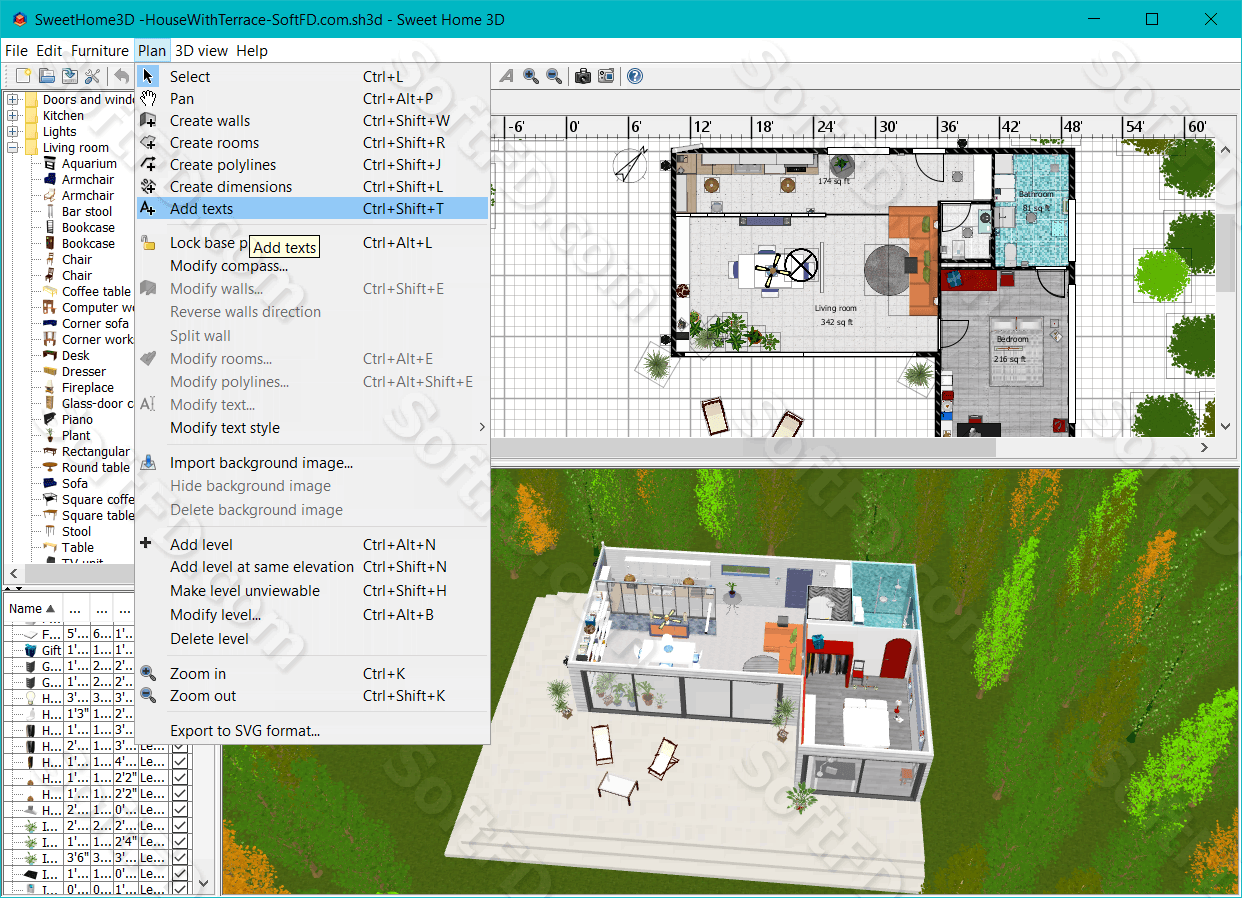Select Dresser in the catalog tree
The image size is (1242, 898).
(84, 371)
